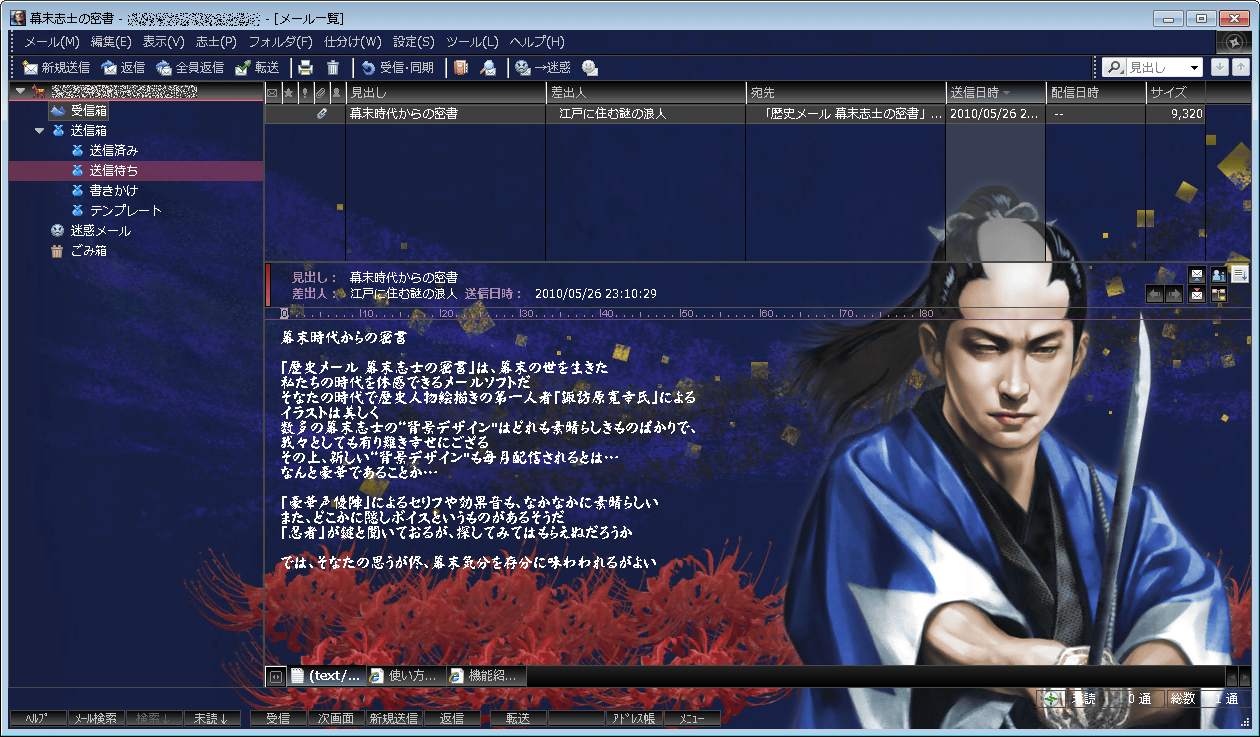Click the thread tree icon in preview header
The height and width of the screenshot is (737, 1260).
[x=1218, y=293]
